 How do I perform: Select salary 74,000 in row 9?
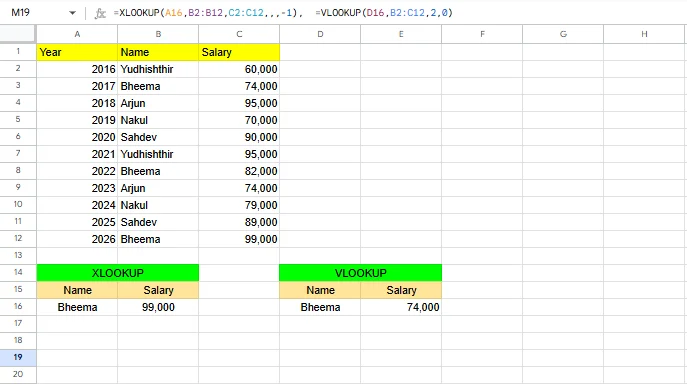tap(239, 188)
